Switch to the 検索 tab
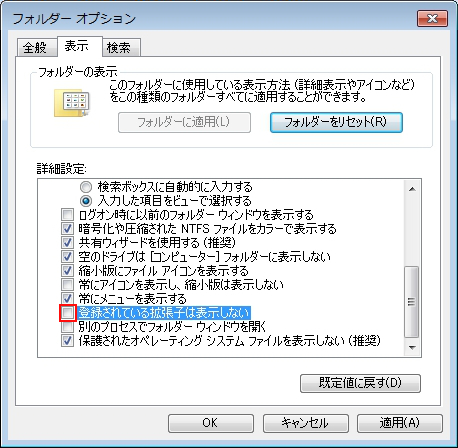The image size is (458, 448). [119, 47]
